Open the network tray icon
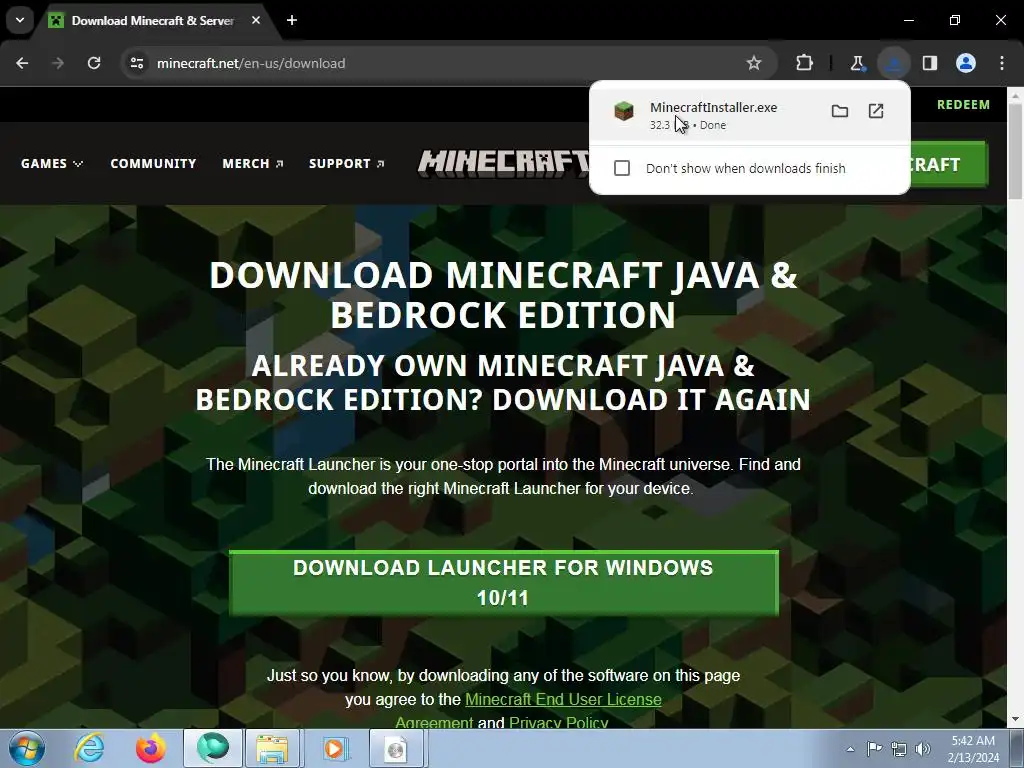 [899, 749]
